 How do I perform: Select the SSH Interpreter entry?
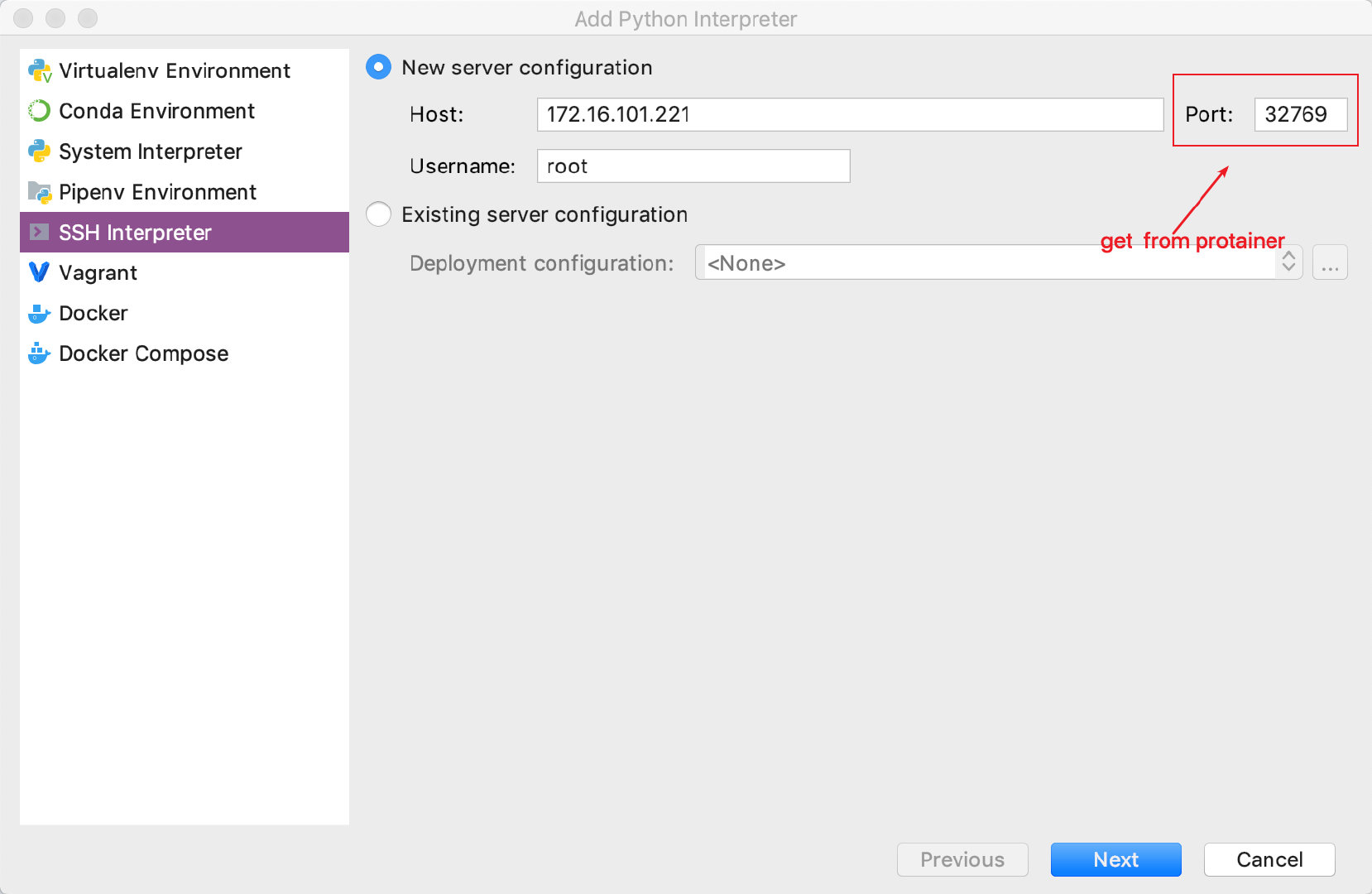pyautogui.click(x=185, y=233)
